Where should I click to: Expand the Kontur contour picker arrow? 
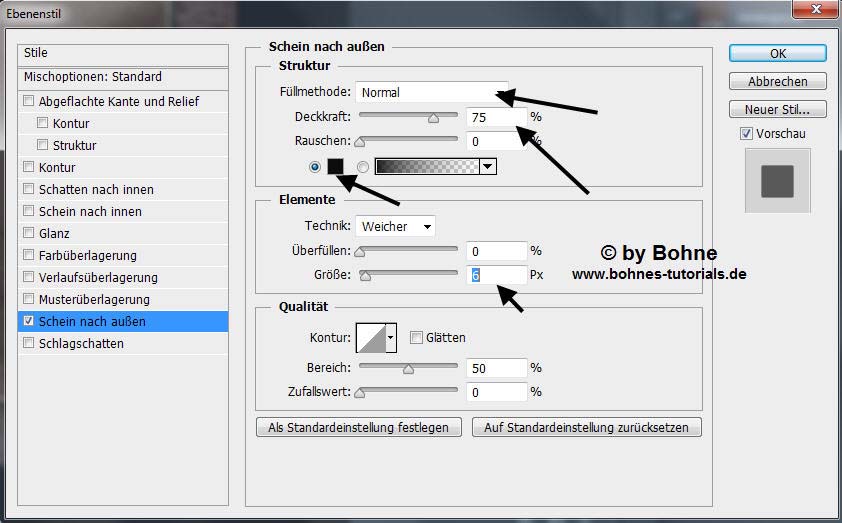391,338
